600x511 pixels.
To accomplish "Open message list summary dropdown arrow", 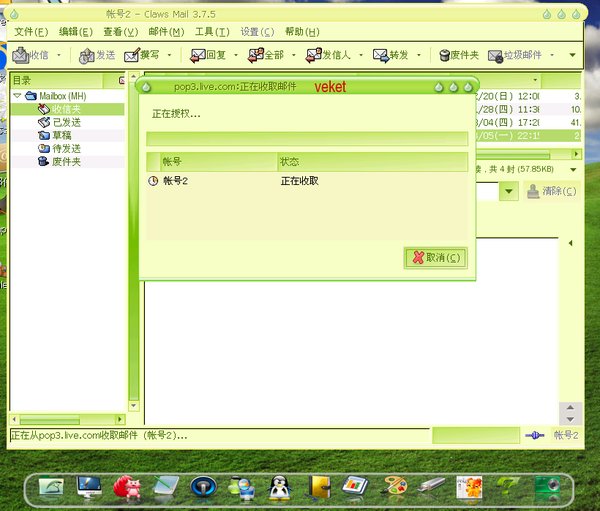I will pos(573,169).
